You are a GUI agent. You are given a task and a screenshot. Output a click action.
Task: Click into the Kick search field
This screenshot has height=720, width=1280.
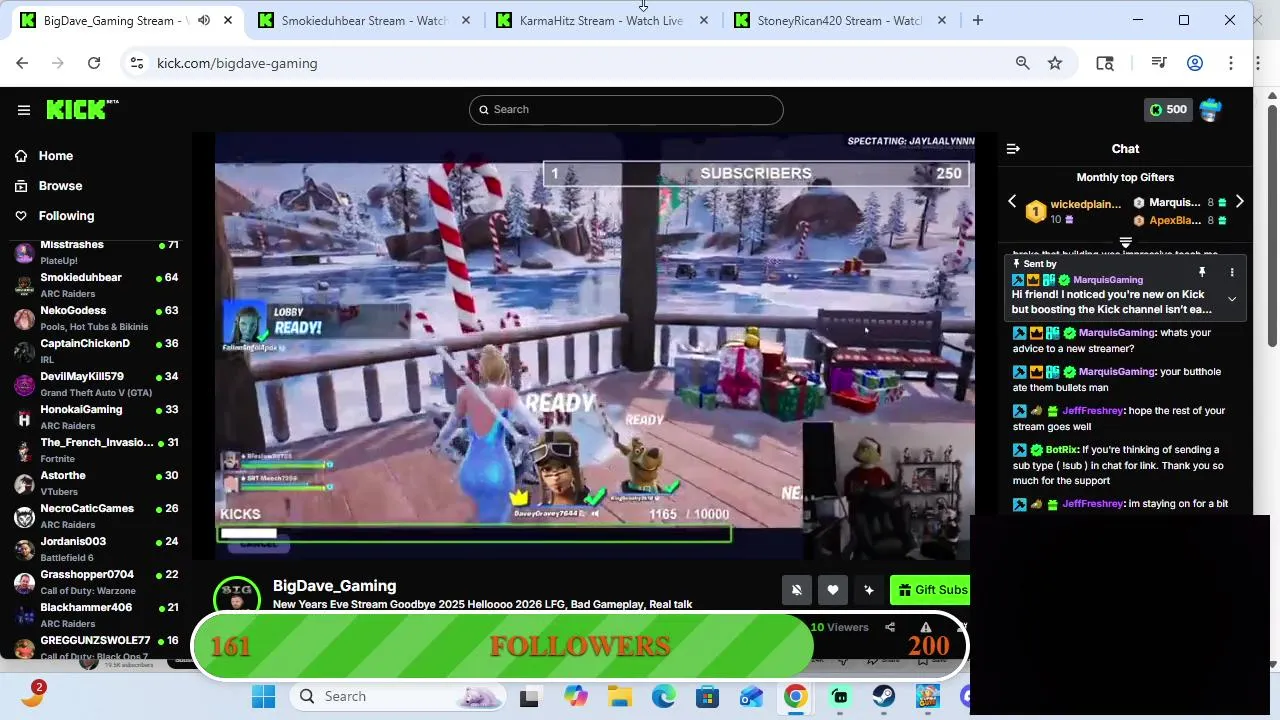click(626, 110)
